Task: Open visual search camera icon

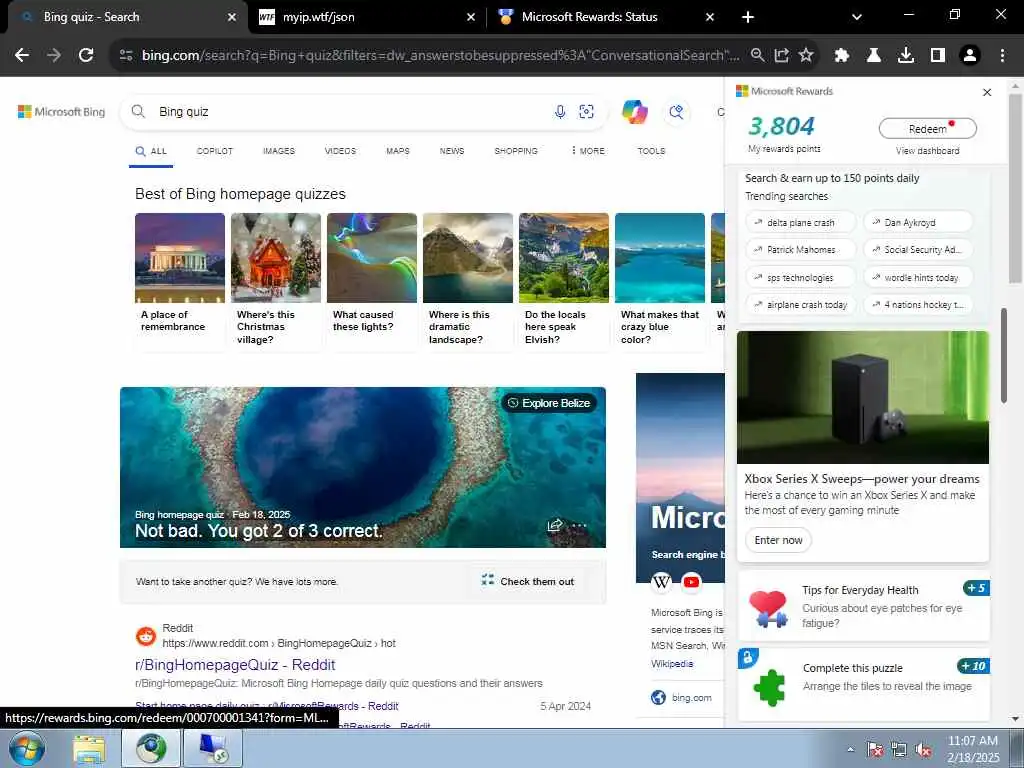Action: click(x=586, y=112)
